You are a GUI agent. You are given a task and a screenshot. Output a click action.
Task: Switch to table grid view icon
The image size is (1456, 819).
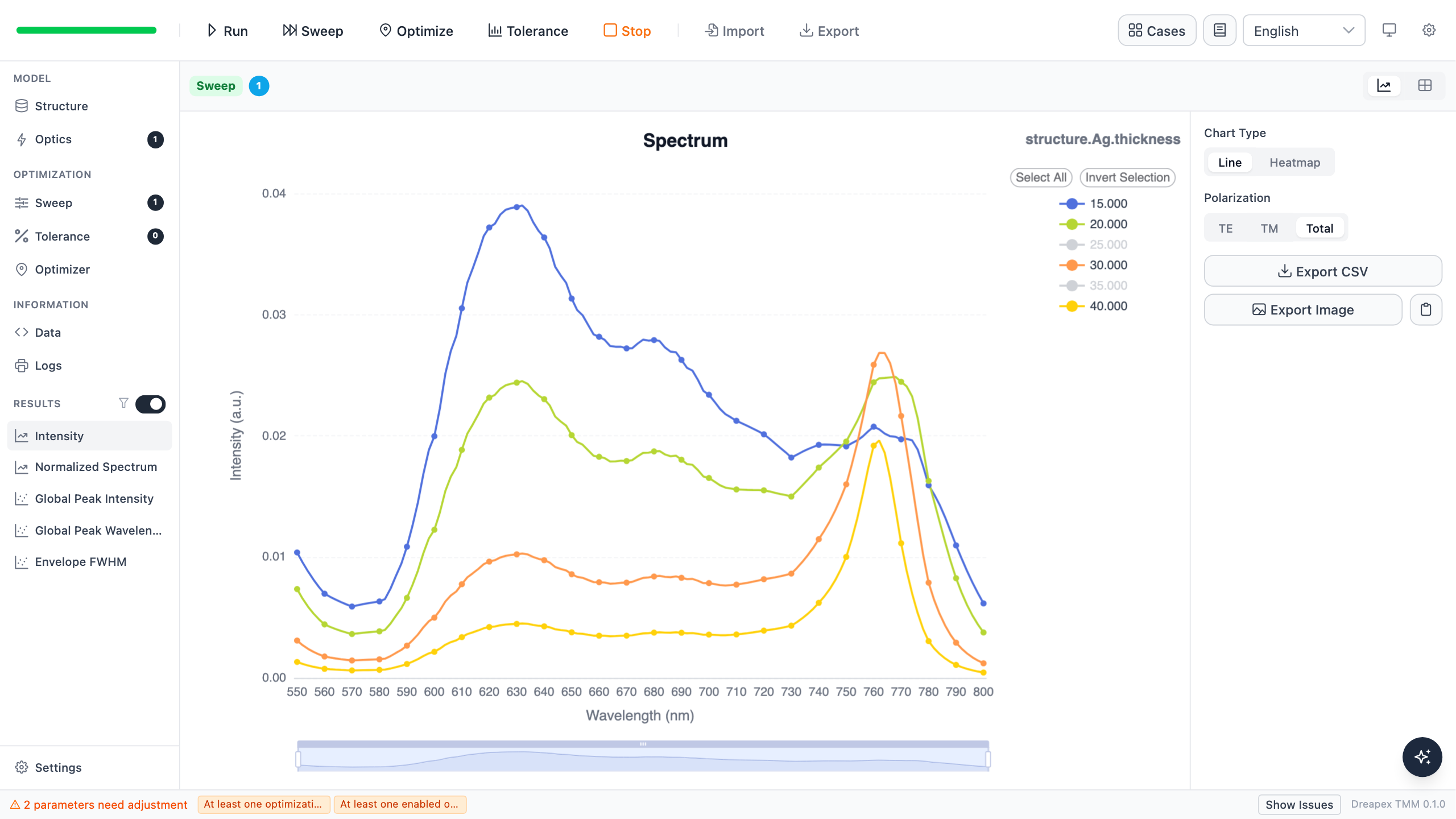(x=1425, y=86)
